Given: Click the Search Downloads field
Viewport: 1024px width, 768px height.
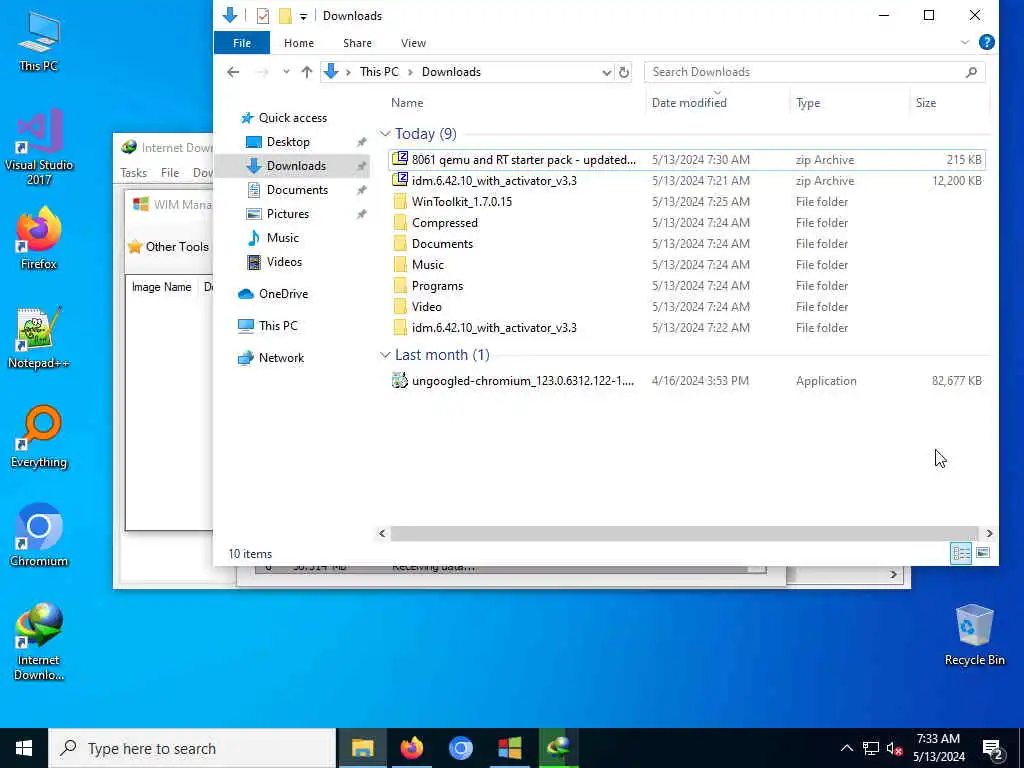Looking at the screenshot, I should tap(814, 72).
